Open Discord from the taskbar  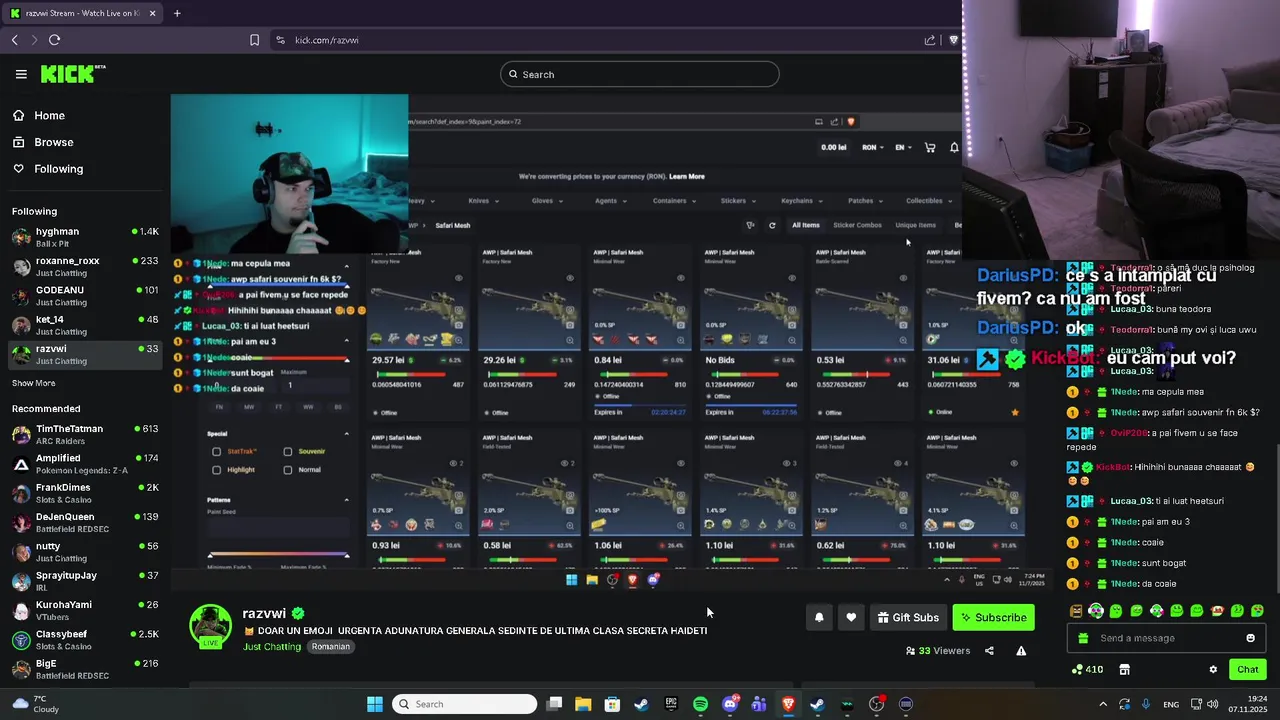[730, 704]
